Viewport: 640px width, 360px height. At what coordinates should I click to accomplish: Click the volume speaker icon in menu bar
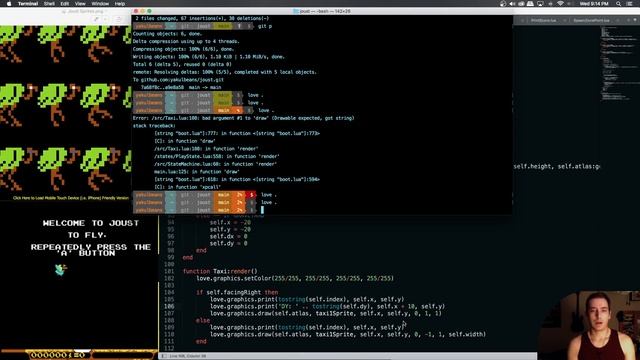(512, 4)
